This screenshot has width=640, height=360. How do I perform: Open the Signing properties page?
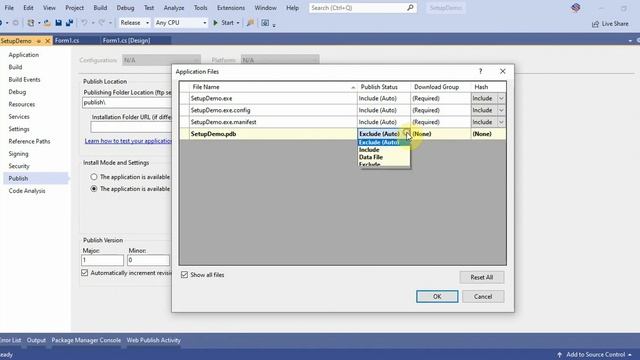point(18,154)
